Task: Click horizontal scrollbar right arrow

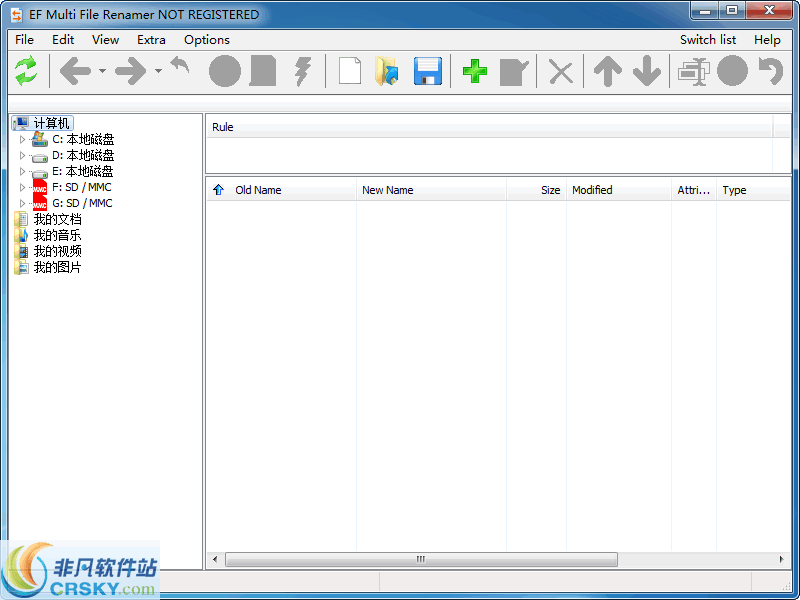Action: 782,559
